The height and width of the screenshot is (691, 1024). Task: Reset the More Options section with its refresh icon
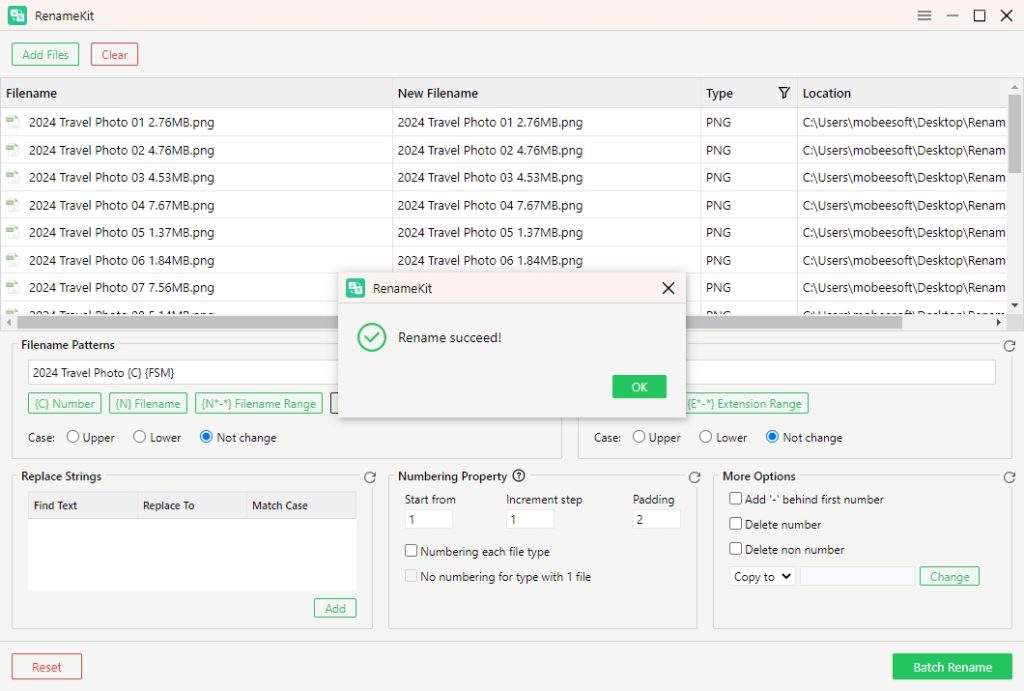(1007, 476)
